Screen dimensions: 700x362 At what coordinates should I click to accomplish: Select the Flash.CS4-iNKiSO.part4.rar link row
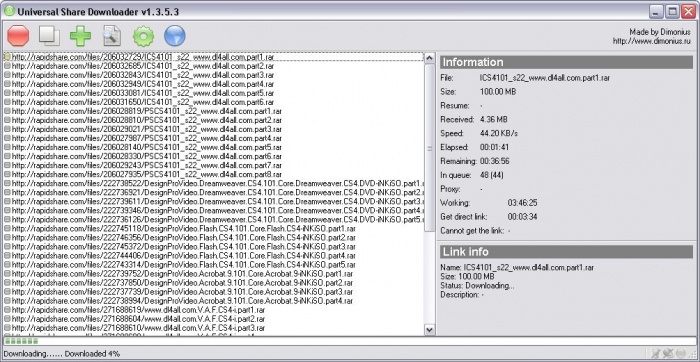coord(213,255)
